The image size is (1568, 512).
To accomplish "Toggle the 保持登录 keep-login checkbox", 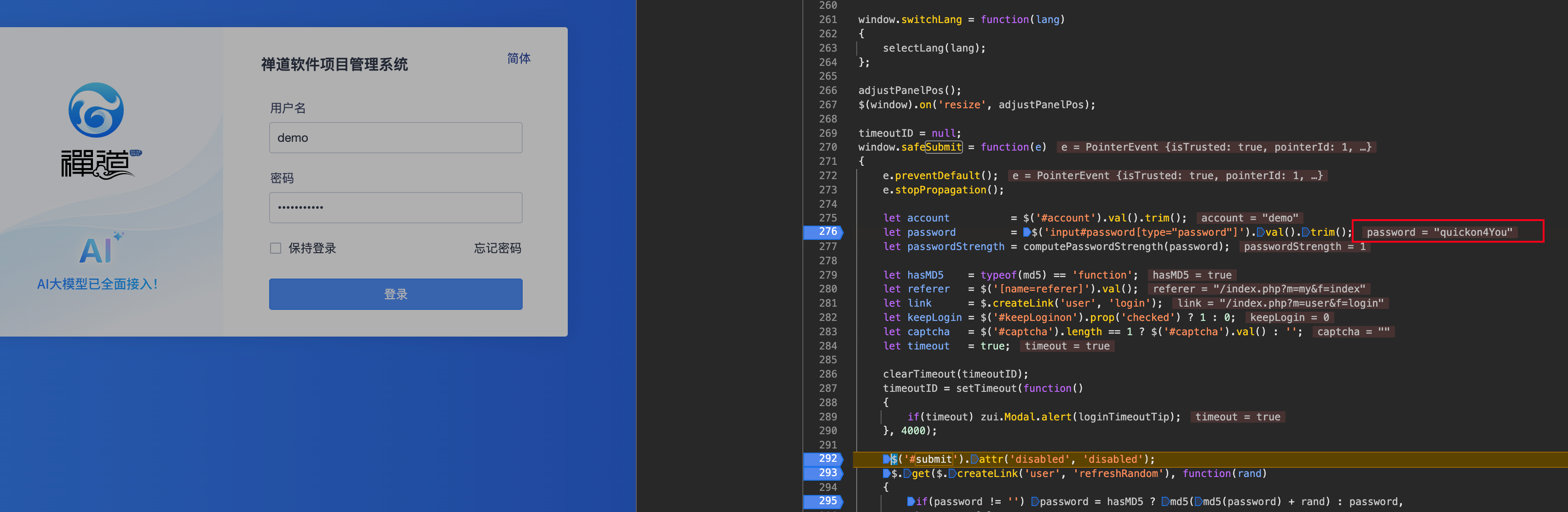I will coord(276,248).
